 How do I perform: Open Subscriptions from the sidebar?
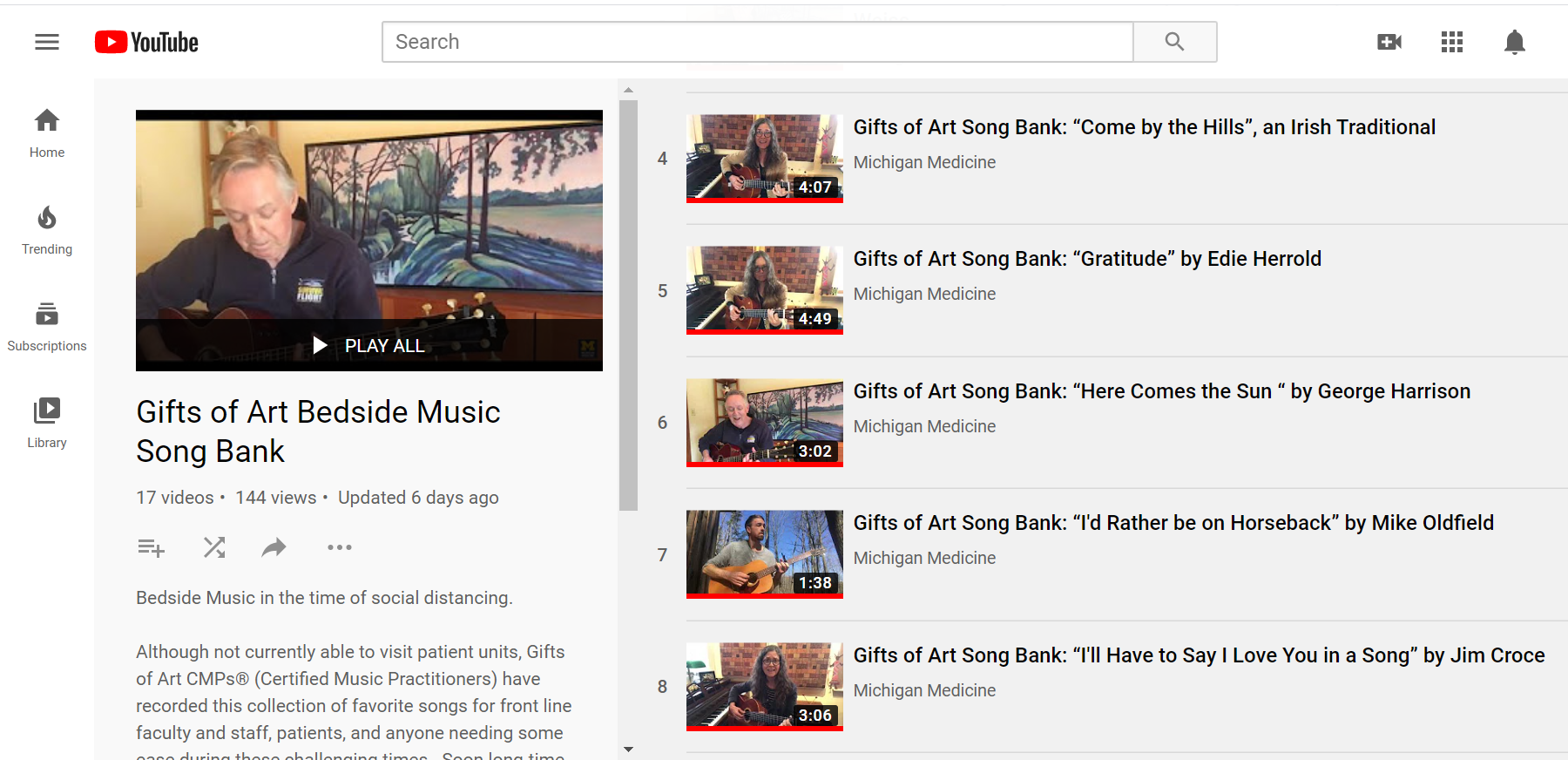(47, 327)
